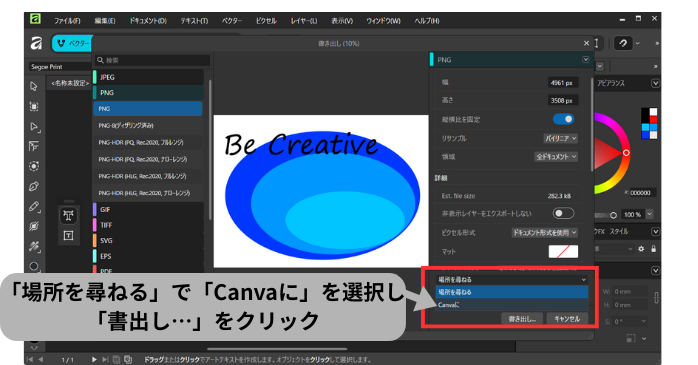Click the hue ring handle on color wheel
Viewport: 698px width, 365px height.
click(626, 153)
